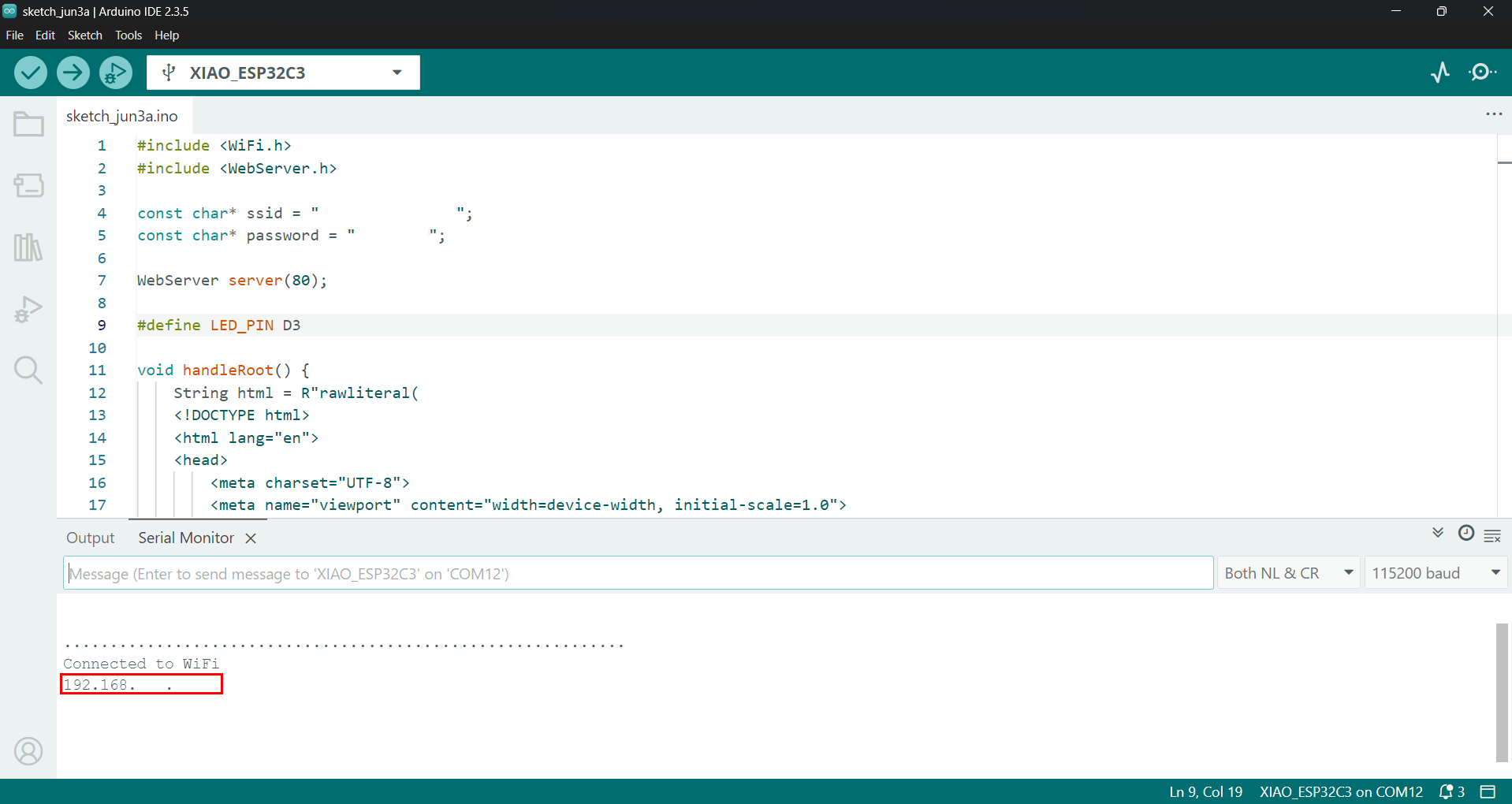This screenshot has height=804, width=1512.
Task: Click the 'const char* password' line
Action: [292, 236]
